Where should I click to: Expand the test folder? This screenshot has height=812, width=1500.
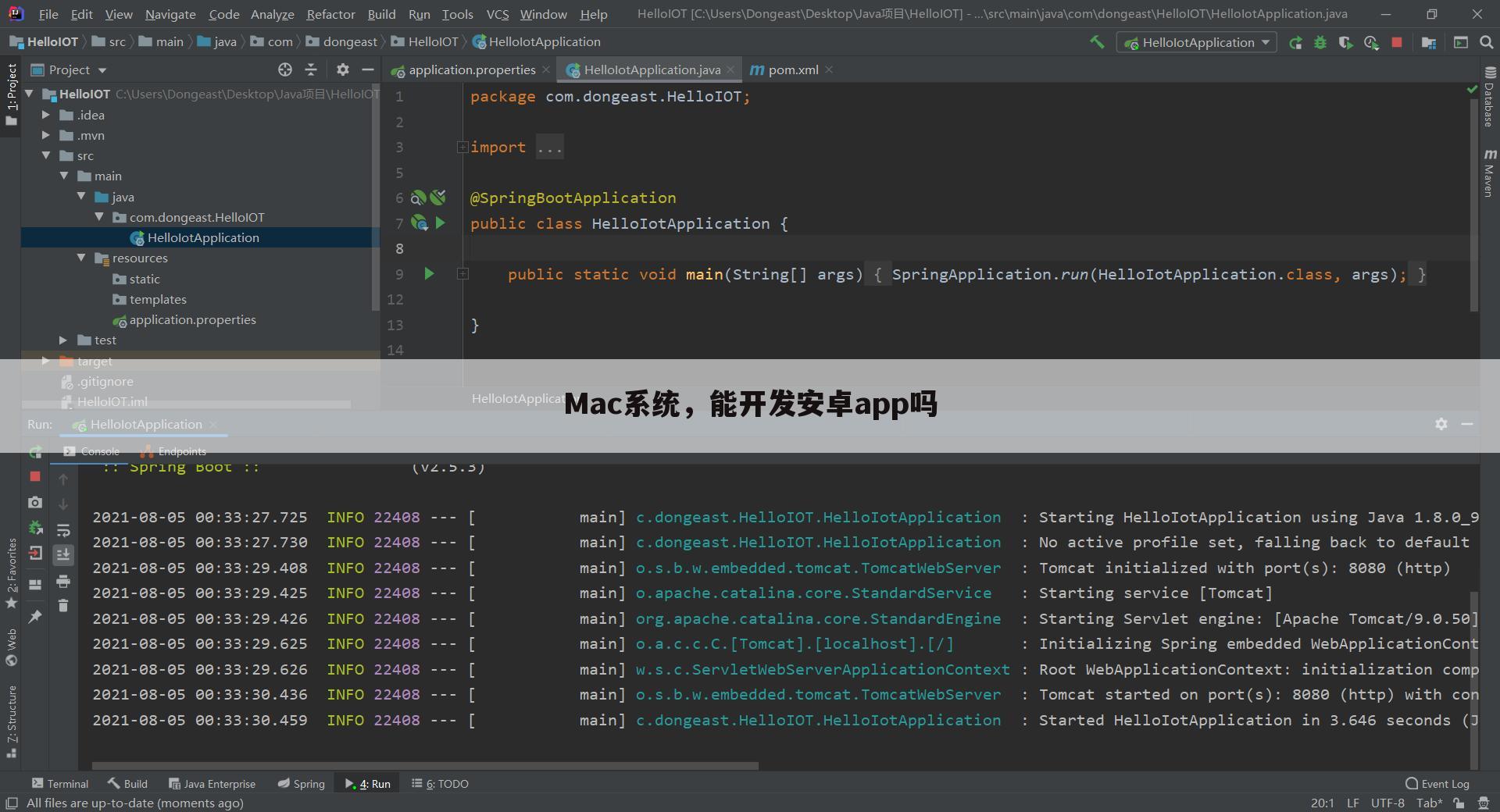[64, 340]
